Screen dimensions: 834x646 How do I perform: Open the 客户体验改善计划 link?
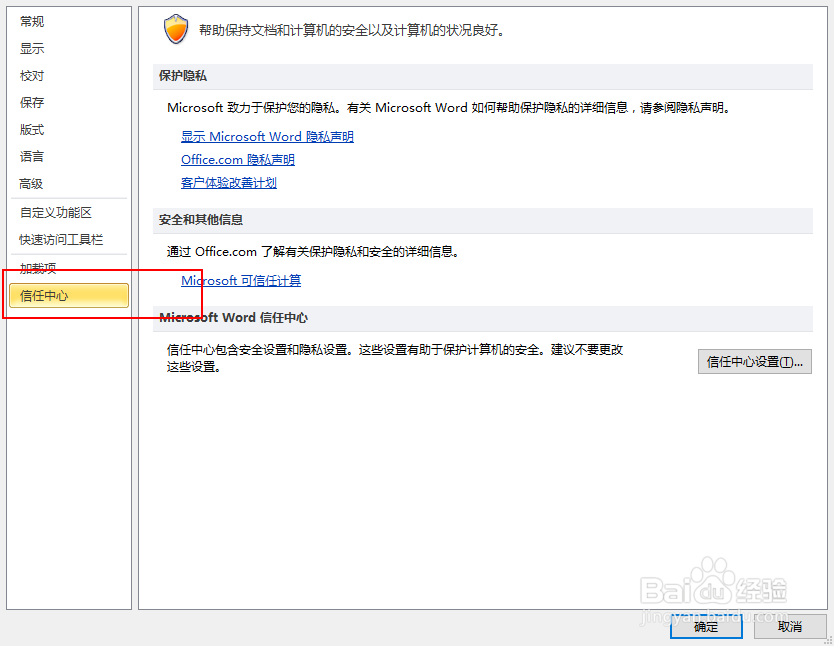229,183
